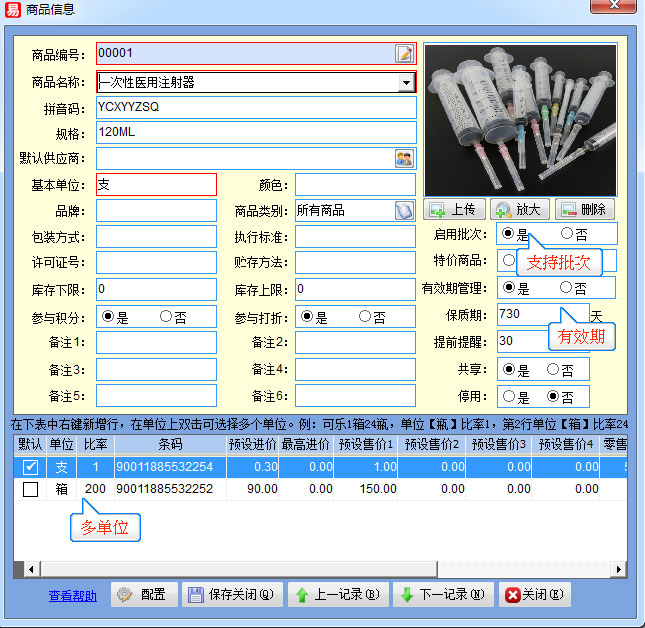Click the 删除 image delete button
The height and width of the screenshot is (628, 645).
(584, 209)
